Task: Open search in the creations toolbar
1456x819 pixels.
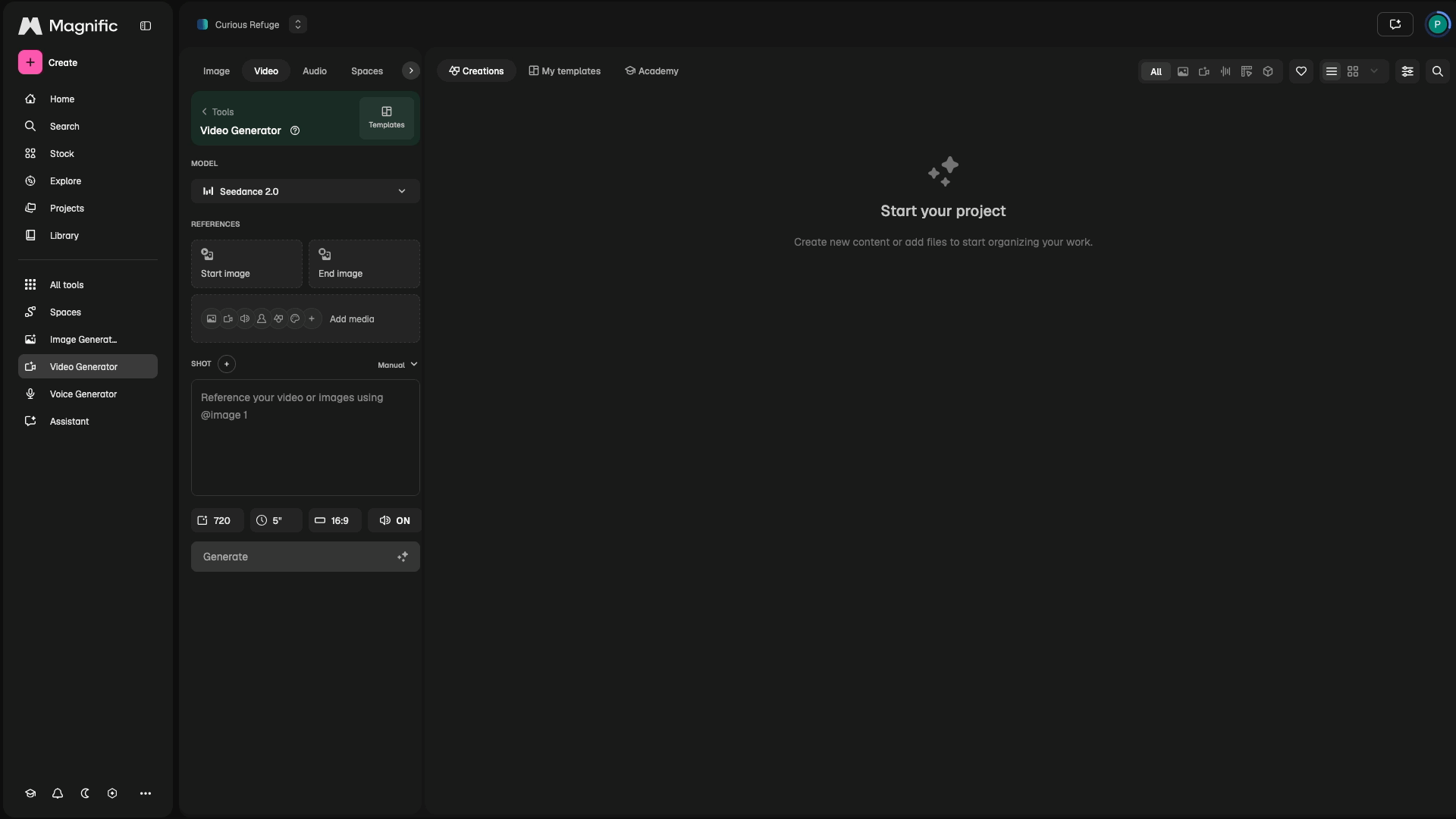Action: [x=1438, y=71]
